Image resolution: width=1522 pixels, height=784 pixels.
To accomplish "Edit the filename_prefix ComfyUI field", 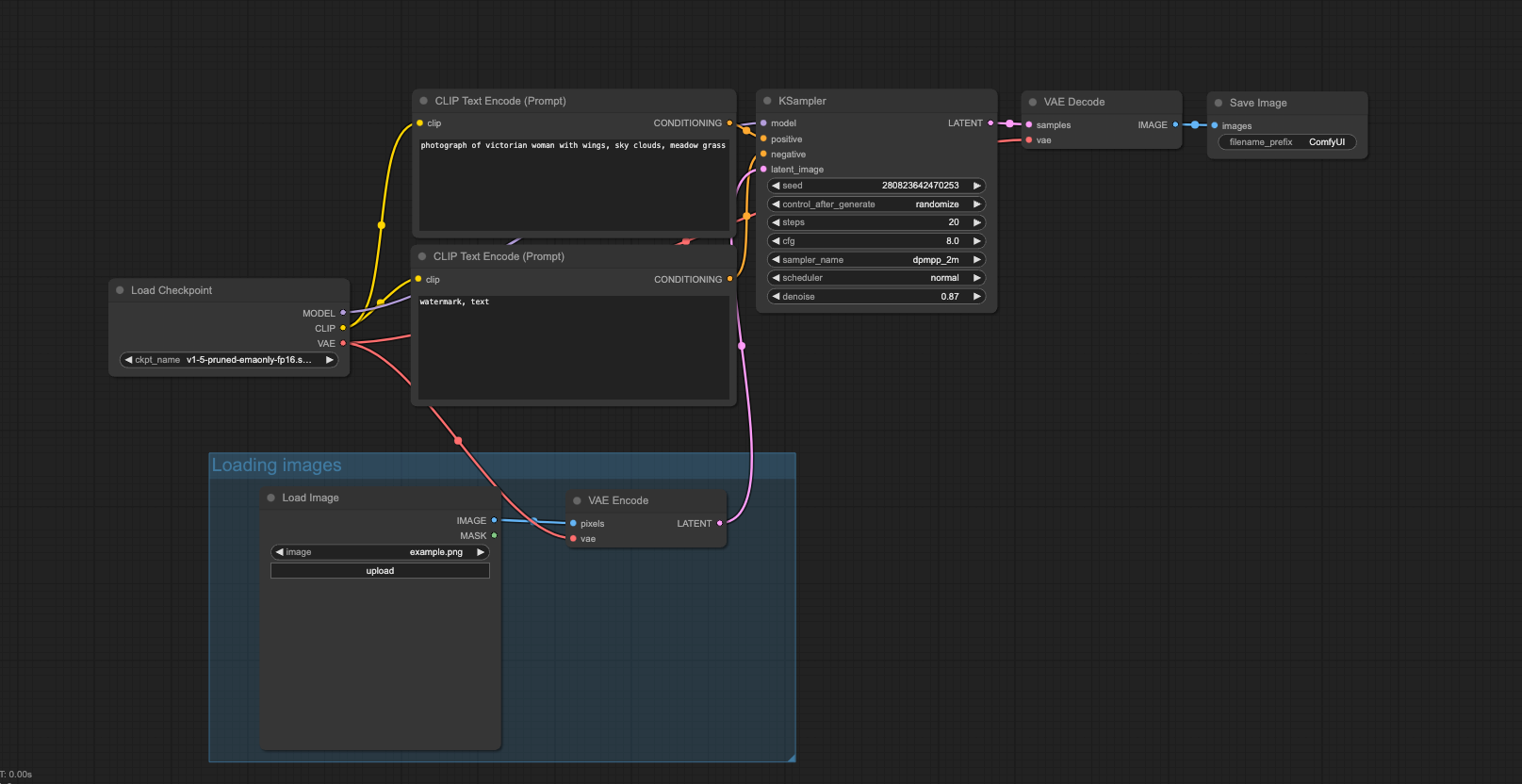I will point(1287,142).
